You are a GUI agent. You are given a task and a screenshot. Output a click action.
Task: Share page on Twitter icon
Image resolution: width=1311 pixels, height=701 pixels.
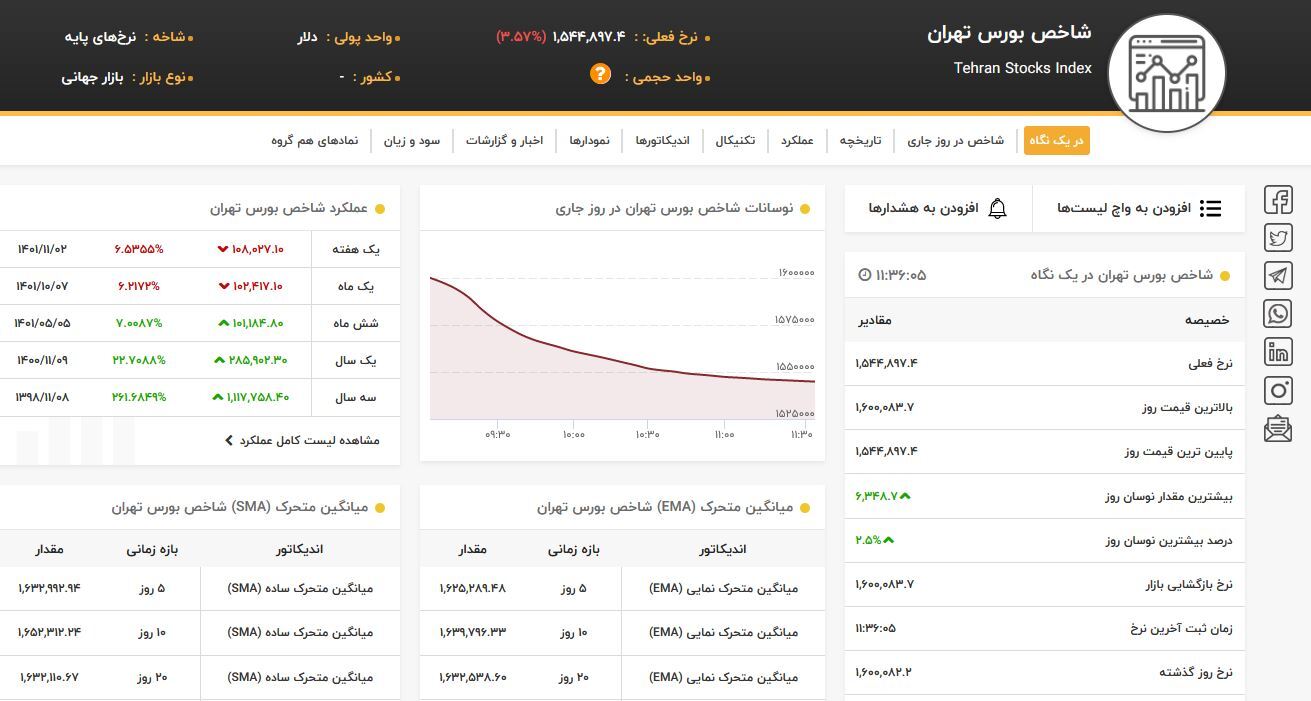pos(1278,238)
